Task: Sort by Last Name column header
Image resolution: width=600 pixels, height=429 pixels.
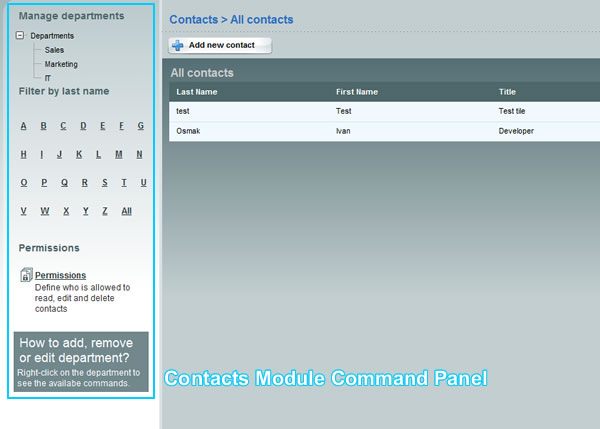Action: coord(197,92)
